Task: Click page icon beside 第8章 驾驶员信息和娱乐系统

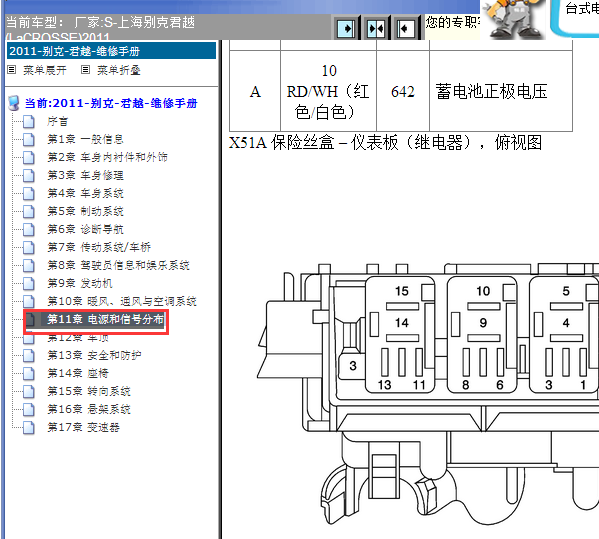Action: 29,265
